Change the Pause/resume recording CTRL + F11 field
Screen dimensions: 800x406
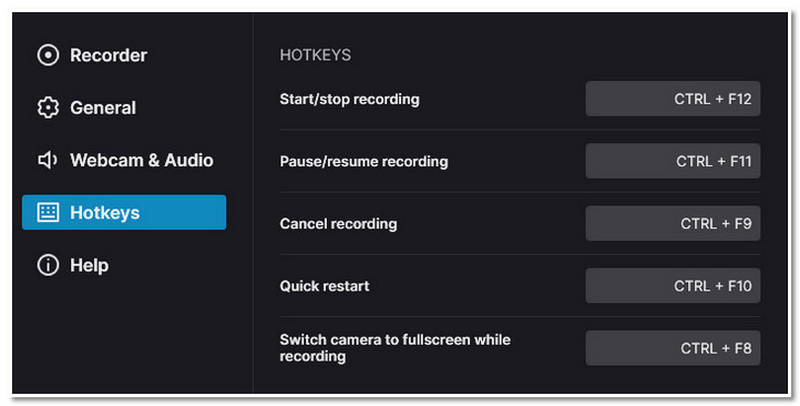672,161
